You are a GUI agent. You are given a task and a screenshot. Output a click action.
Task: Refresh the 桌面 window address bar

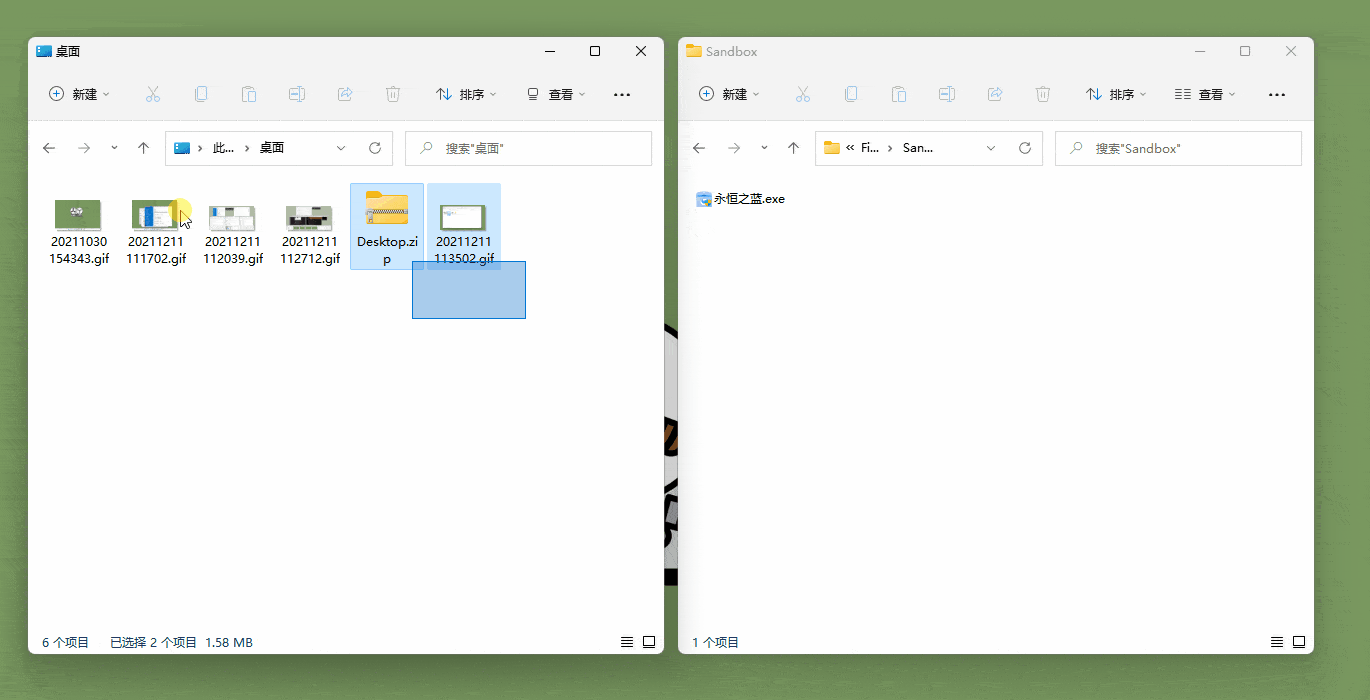tap(375, 148)
